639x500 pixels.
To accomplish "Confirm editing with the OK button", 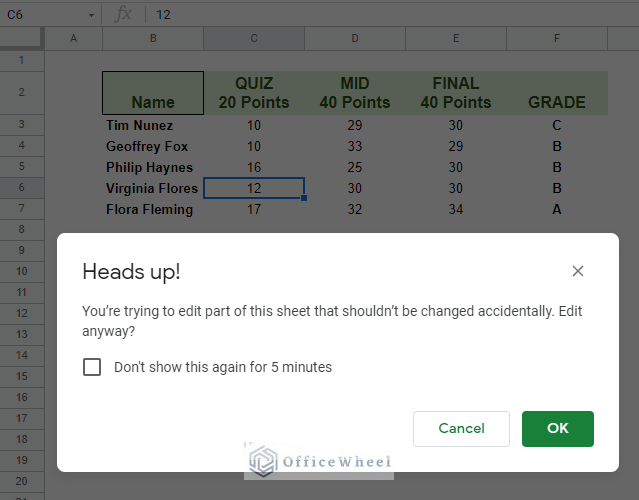I will pos(557,429).
